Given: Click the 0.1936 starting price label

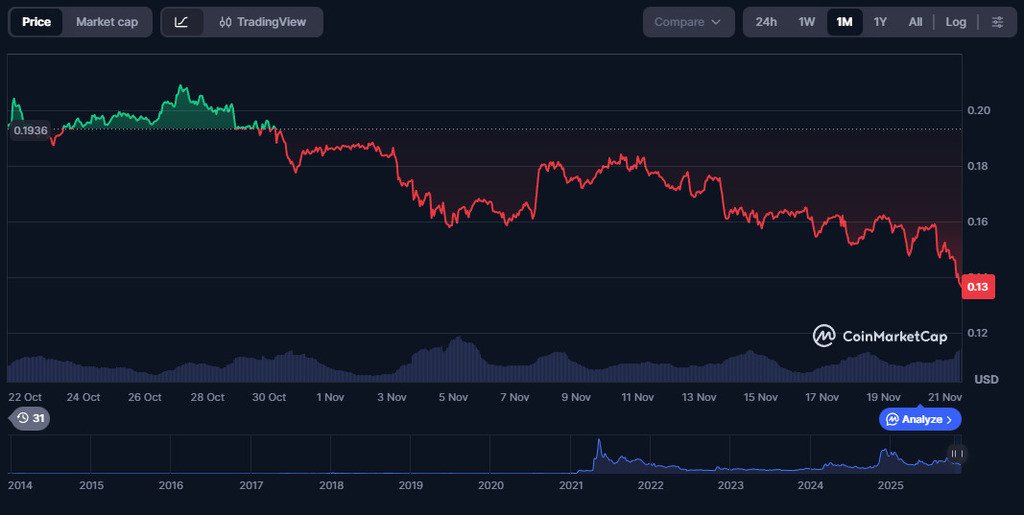Looking at the screenshot, I should [x=30, y=131].
